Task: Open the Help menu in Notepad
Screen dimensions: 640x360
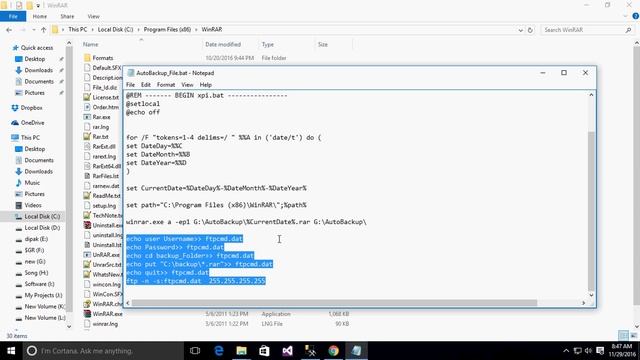Action: (x=205, y=85)
